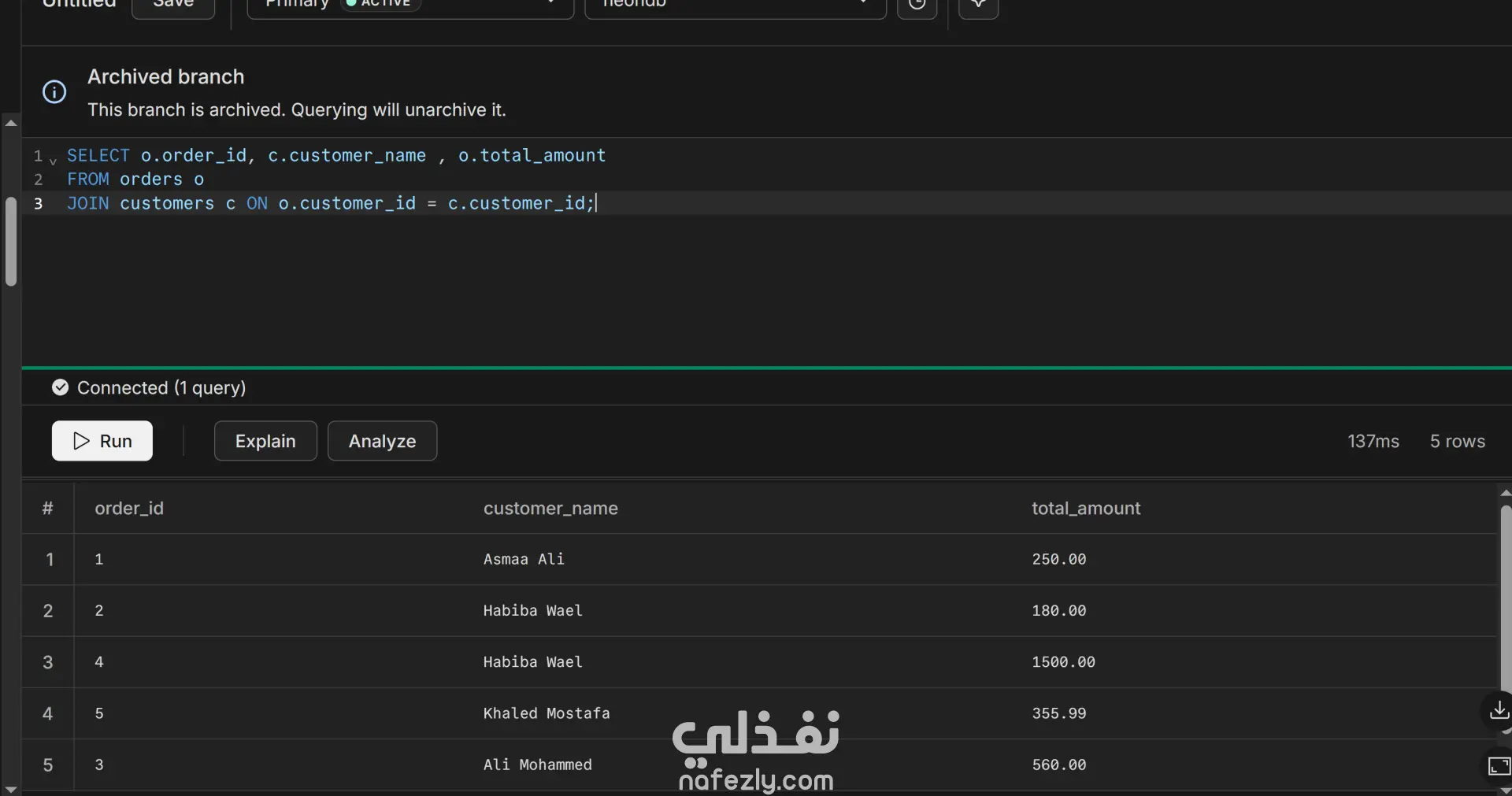1512x796 pixels.
Task: Click the Explain button
Action: pyautogui.click(x=265, y=441)
